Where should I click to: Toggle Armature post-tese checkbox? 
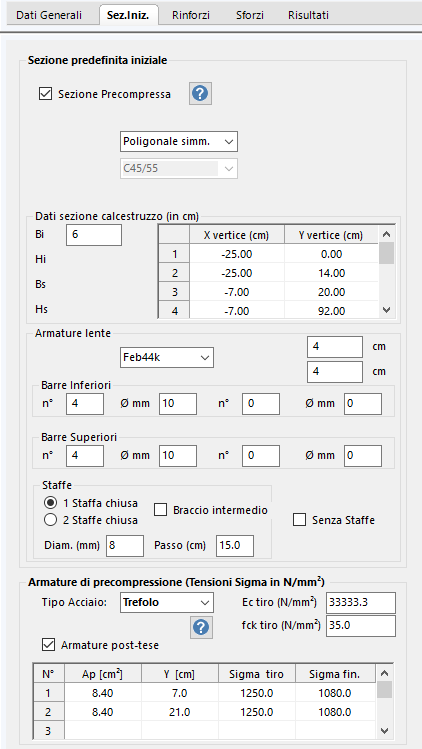48,645
